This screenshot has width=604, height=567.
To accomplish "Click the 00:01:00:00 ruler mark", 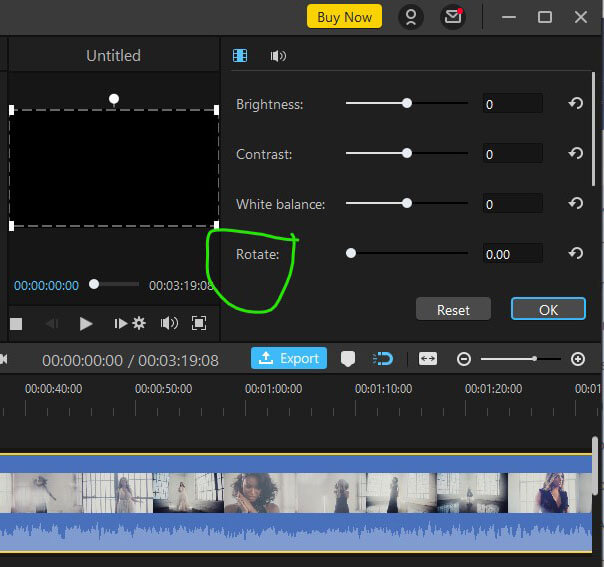I will [273, 389].
